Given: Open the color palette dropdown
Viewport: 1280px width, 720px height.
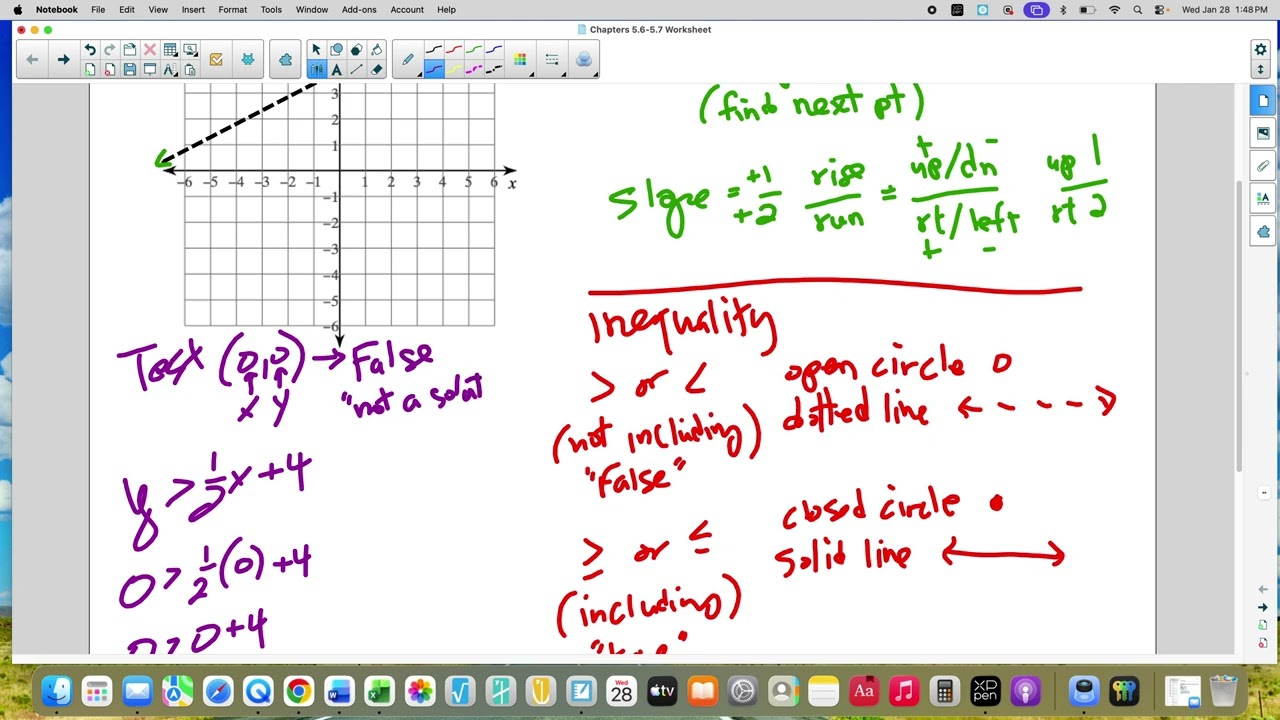Looking at the screenshot, I should coord(520,60).
